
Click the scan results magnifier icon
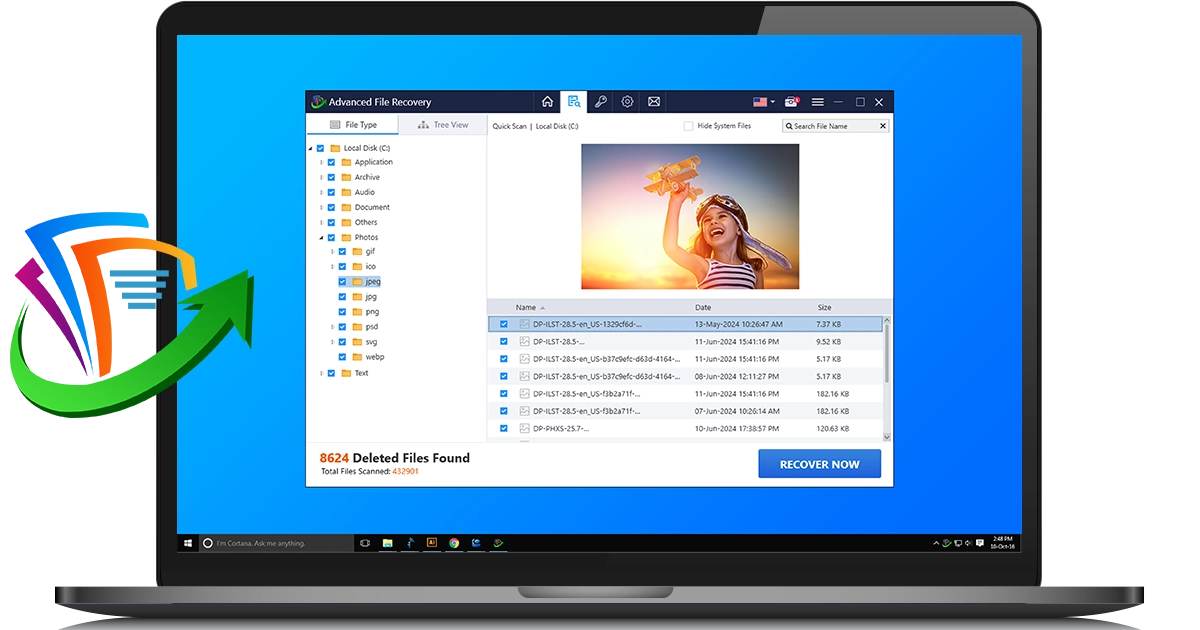[x=573, y=102]
